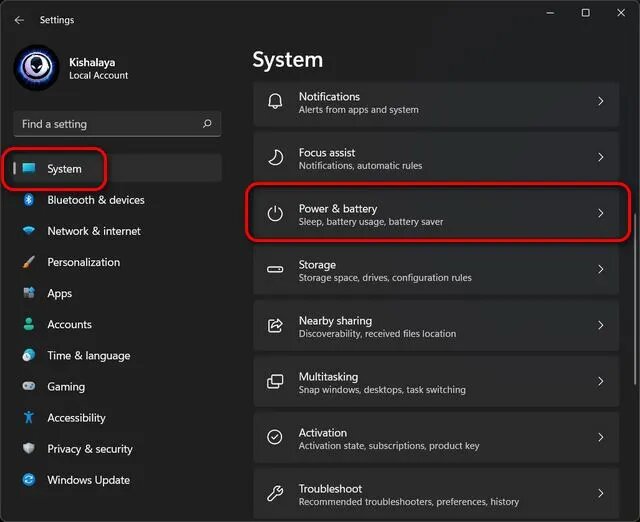Open Time & language settings

point(118,355)
